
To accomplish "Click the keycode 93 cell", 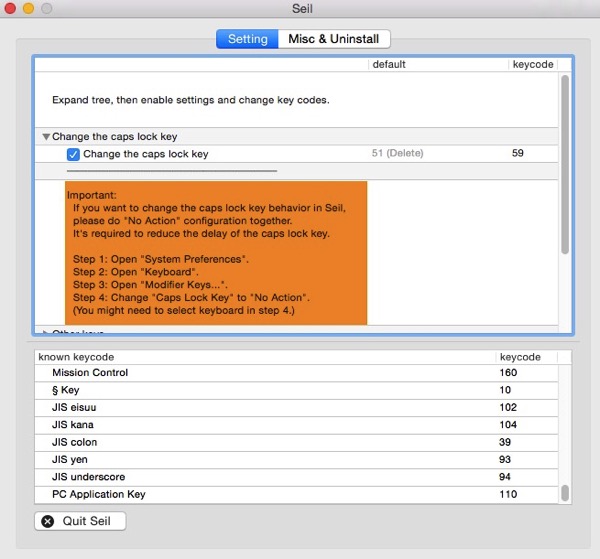I will pyautogui.click(x=505, y=460).
